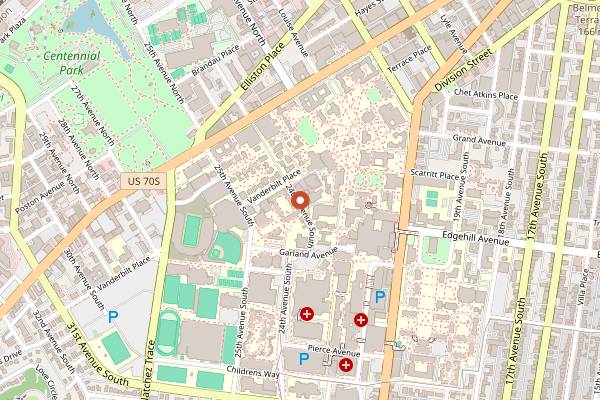Image resolution: width=600 pixels, height=400 pixels.
Task: Select the 27th Avenue North label
Action: click(x=93, y=115)
